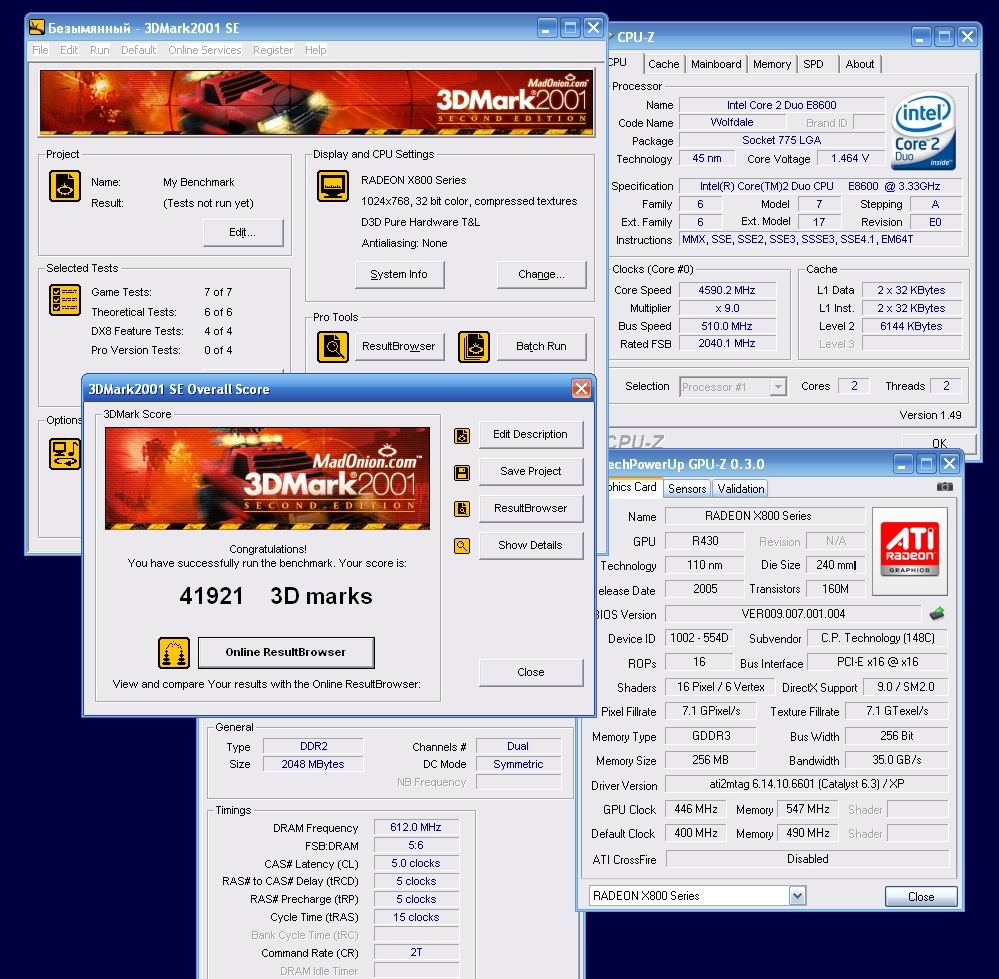The height and width of the screenshot is (979, 999).
Task: Click the Online ResultBrowser trees icon
Action: (x=174, y=653)
